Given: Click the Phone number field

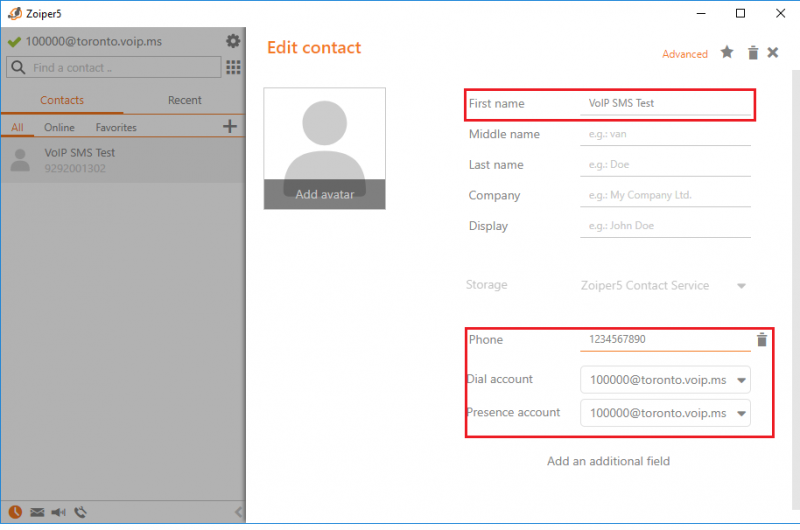Looking at the screenshot, I should click(x=665, y=340).
